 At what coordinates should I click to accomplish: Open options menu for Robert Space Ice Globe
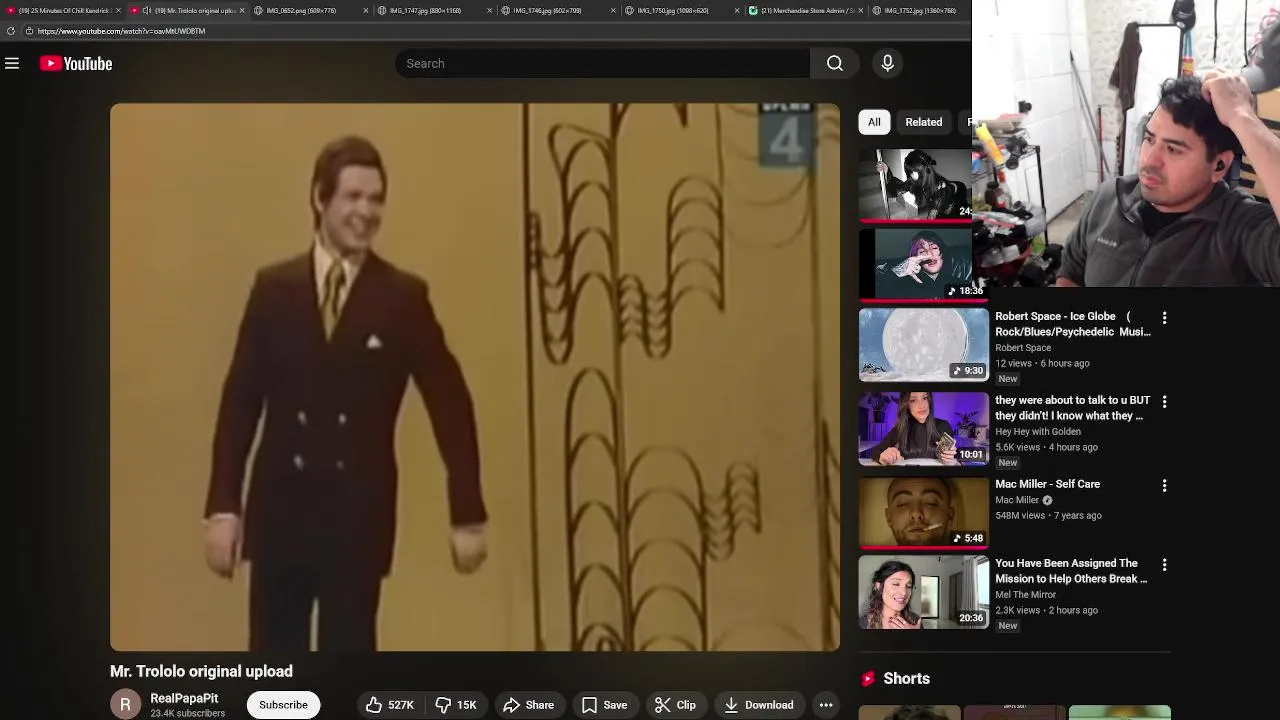click(x=1164, y=318)
